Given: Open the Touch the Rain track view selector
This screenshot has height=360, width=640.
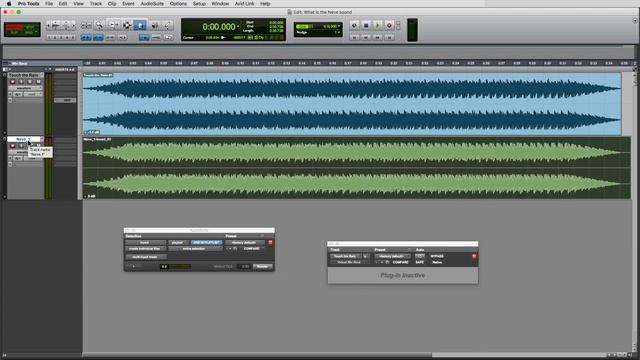Looking at the screenshot, I should pyautogui.click(x=25, y=88).
